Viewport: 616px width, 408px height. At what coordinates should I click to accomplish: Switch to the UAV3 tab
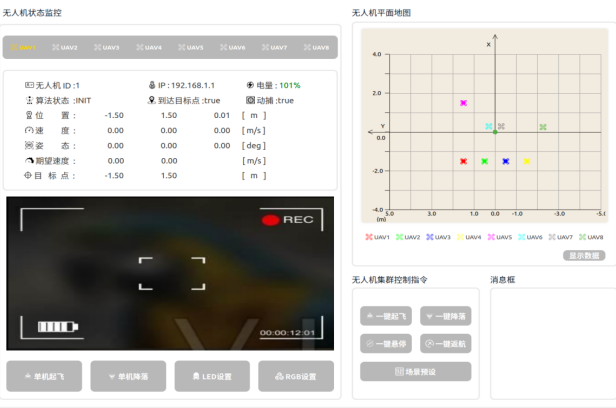[106, 48]
